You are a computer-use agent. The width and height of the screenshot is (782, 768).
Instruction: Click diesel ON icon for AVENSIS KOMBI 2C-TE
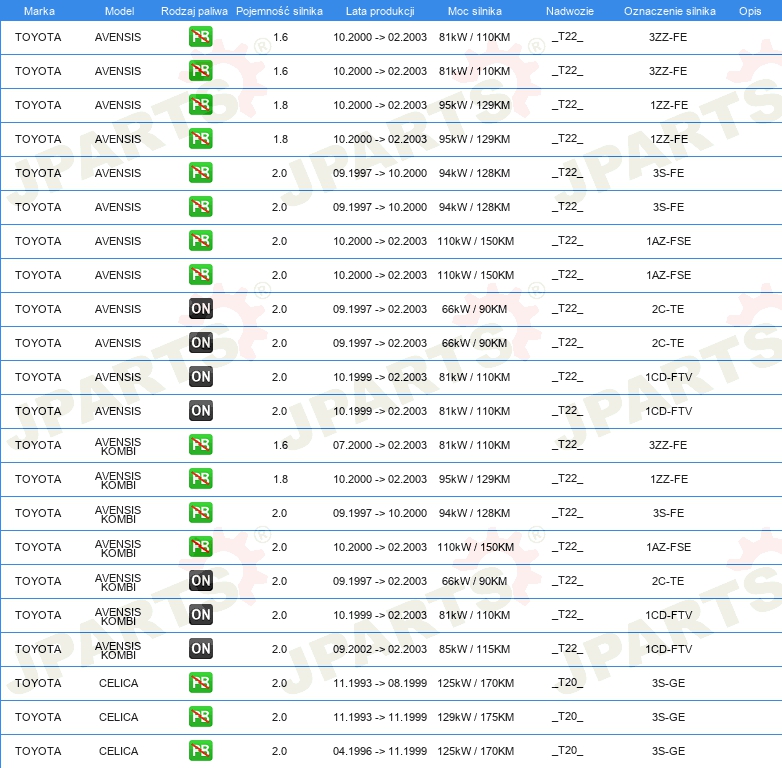pos(200,580)
